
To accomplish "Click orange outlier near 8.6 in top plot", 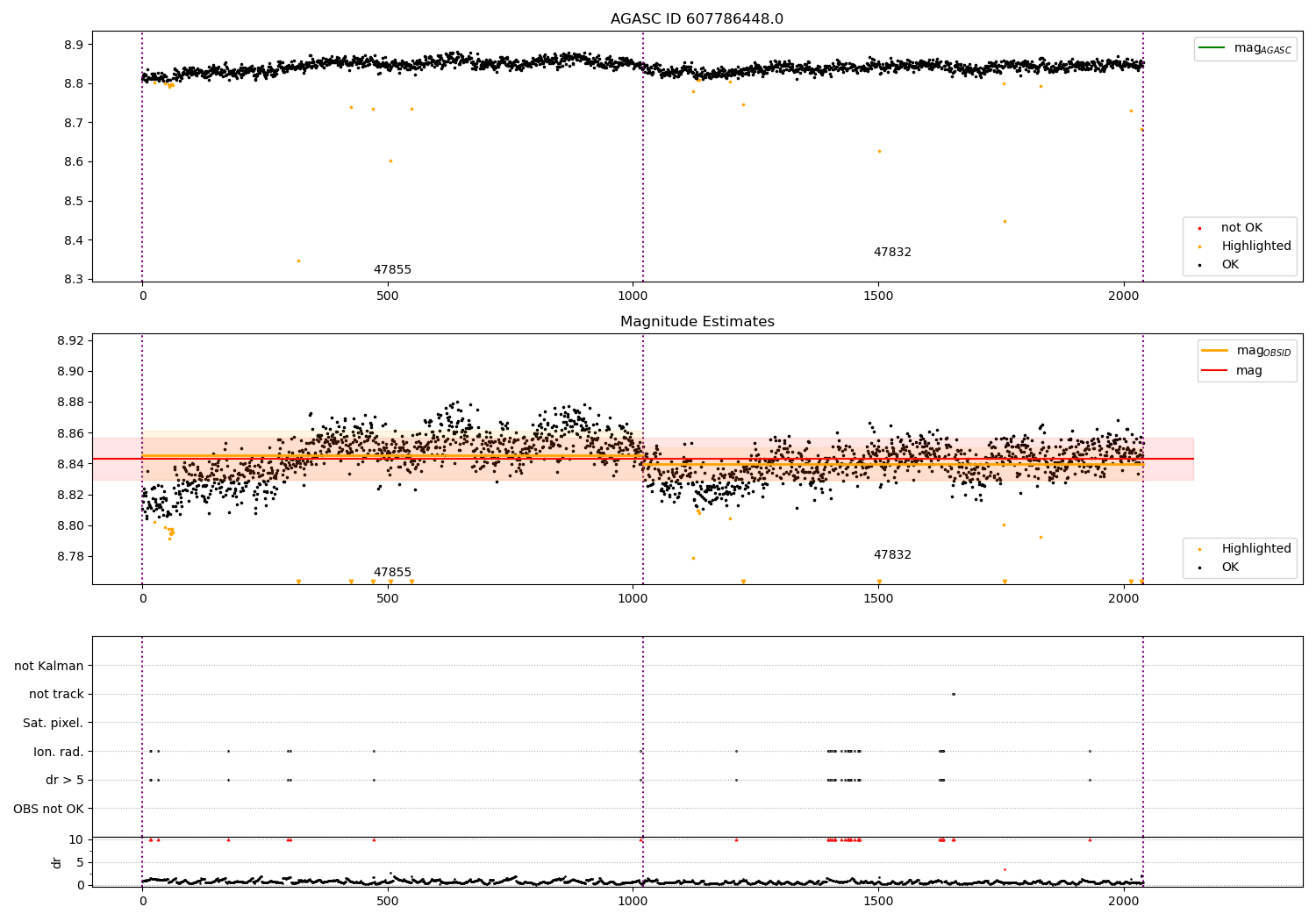I will (390, 161).
